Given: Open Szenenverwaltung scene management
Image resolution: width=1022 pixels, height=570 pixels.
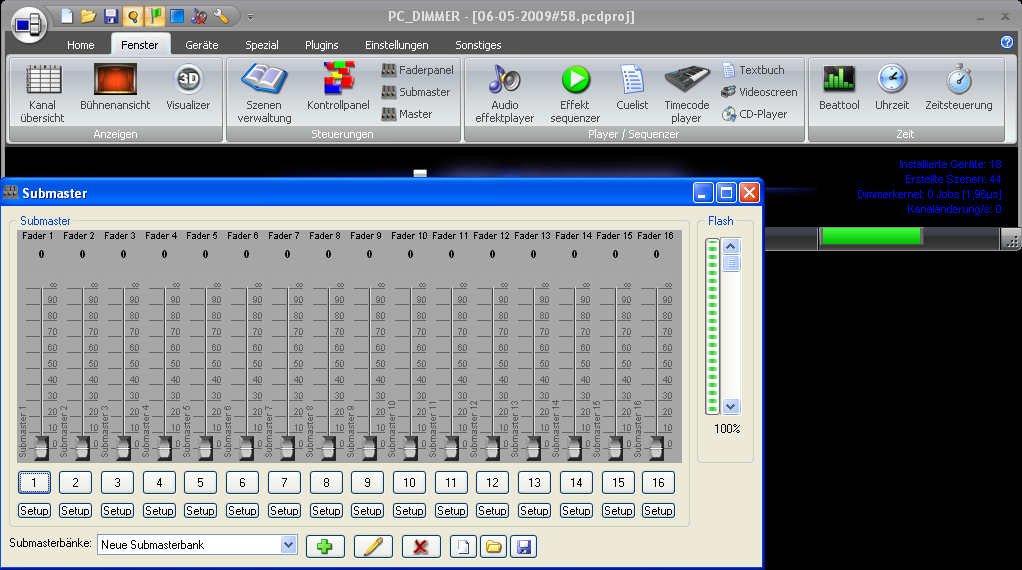Looking at the screenshot, I should pos(264,93).
